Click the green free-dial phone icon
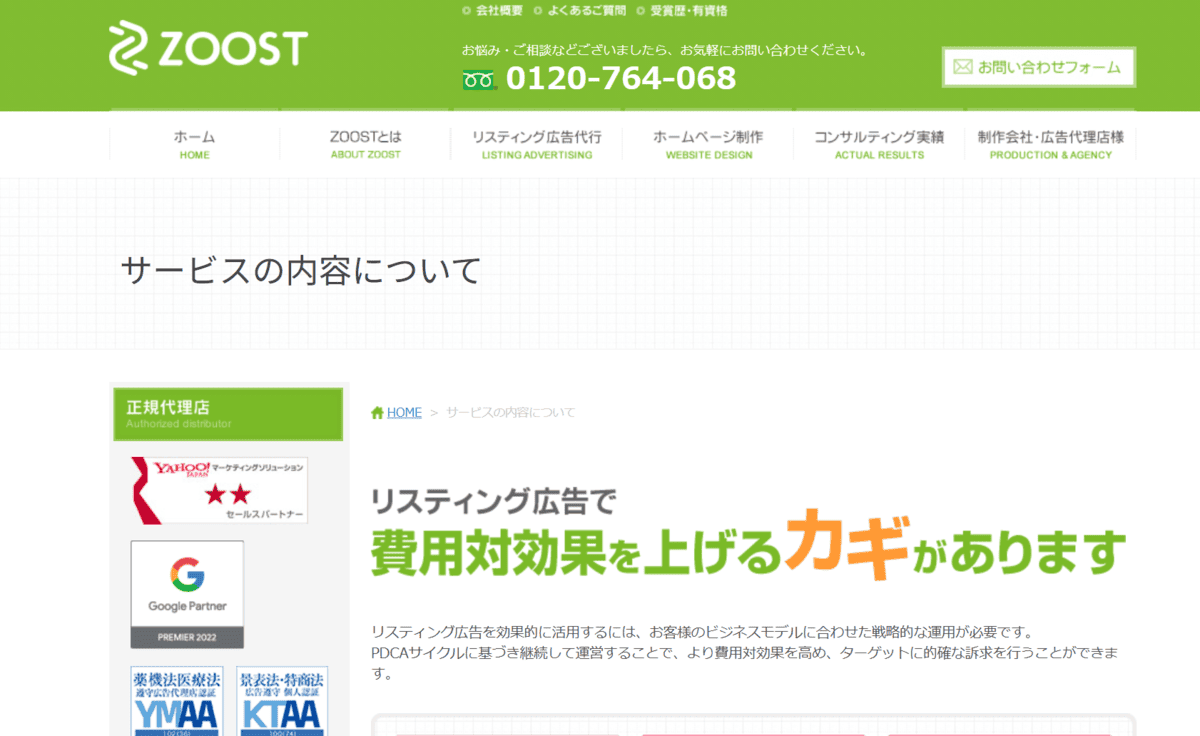This screenshot has height=736, width=1200. [x=479, y=79]
